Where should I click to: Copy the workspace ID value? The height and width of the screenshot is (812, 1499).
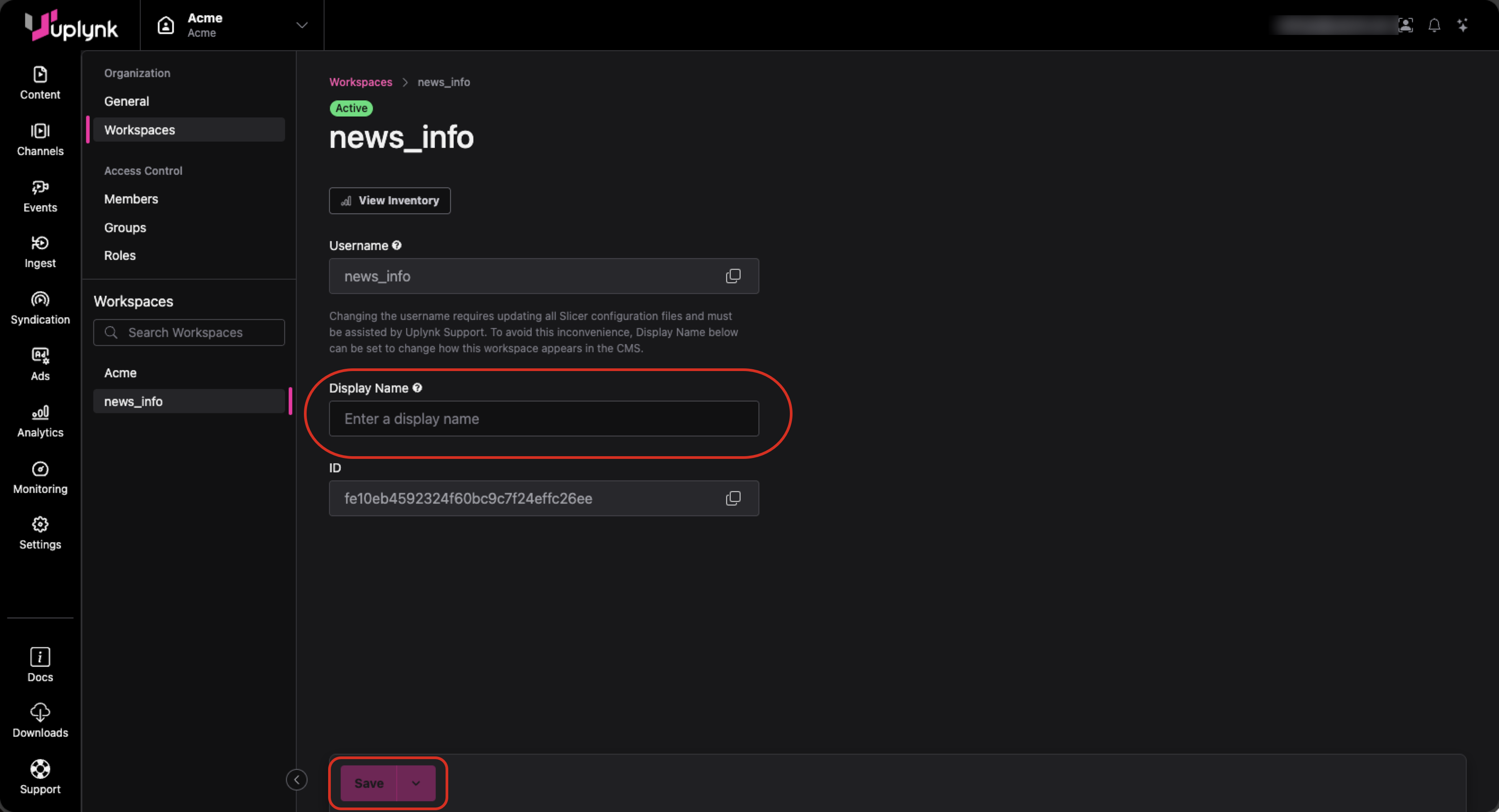tap(732, 498)
